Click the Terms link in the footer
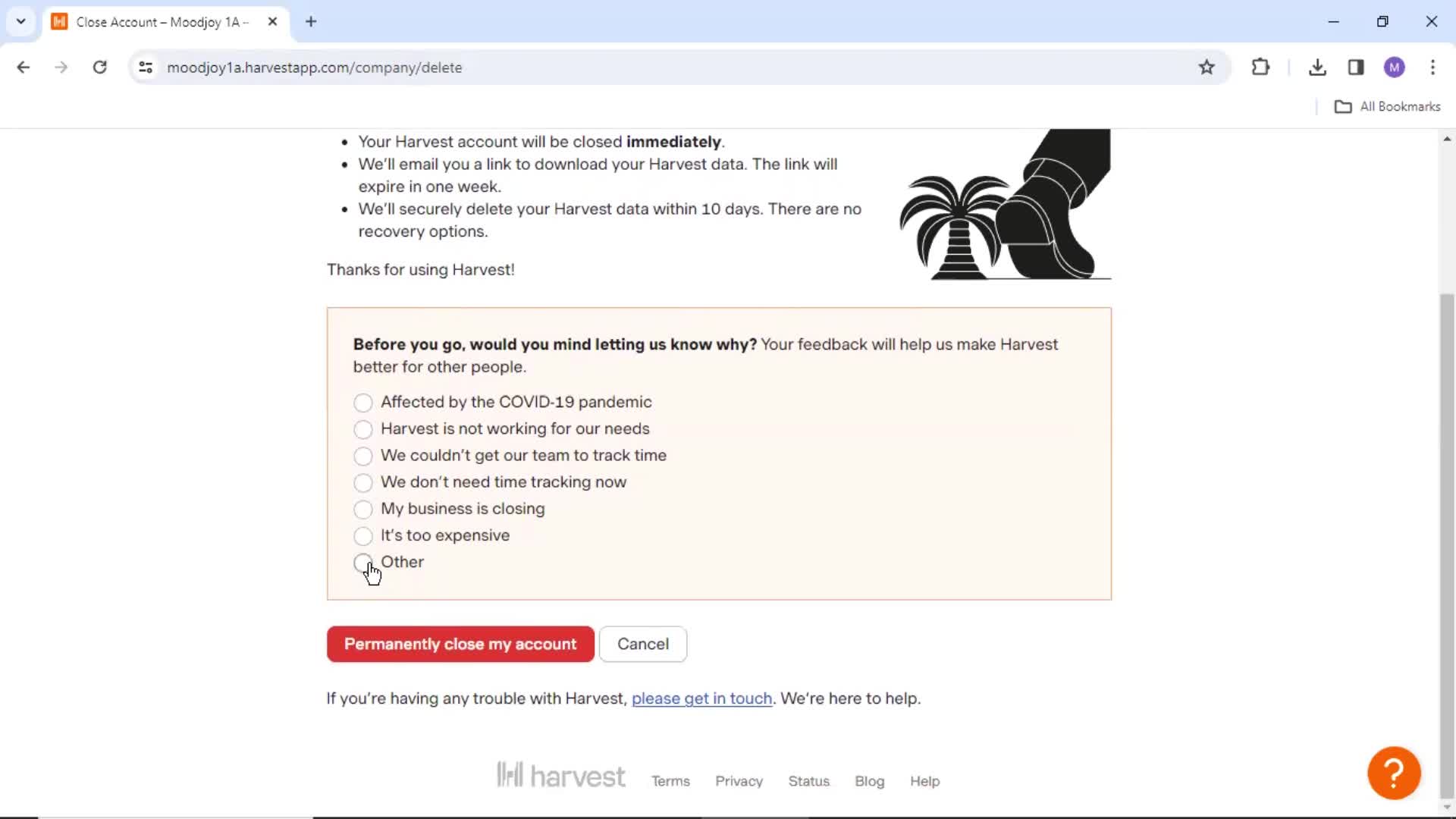1456x819 pixels. 672,781
